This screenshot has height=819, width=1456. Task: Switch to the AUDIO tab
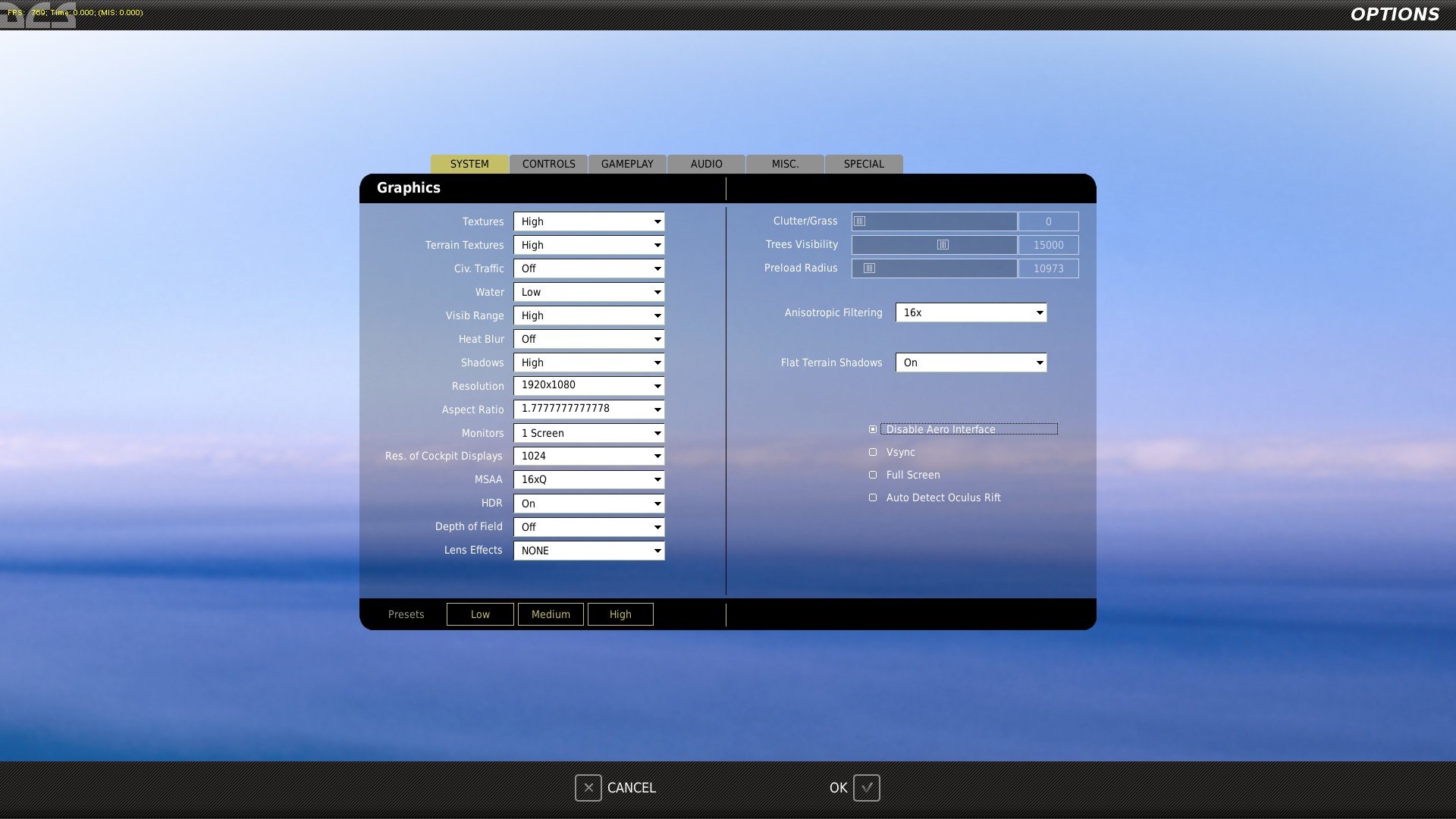(x=706, y=164)
